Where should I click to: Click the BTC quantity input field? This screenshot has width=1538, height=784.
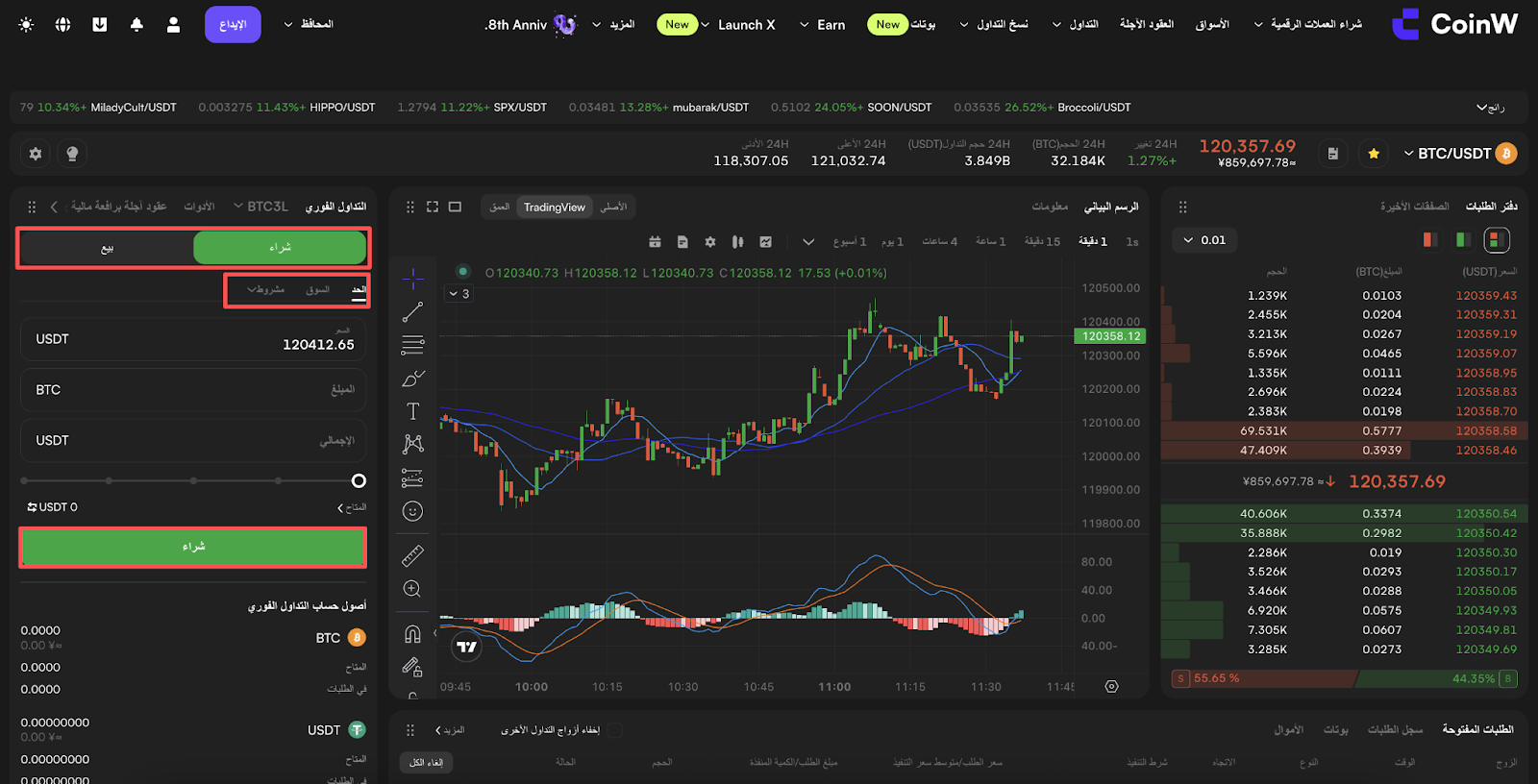(193, 390)
